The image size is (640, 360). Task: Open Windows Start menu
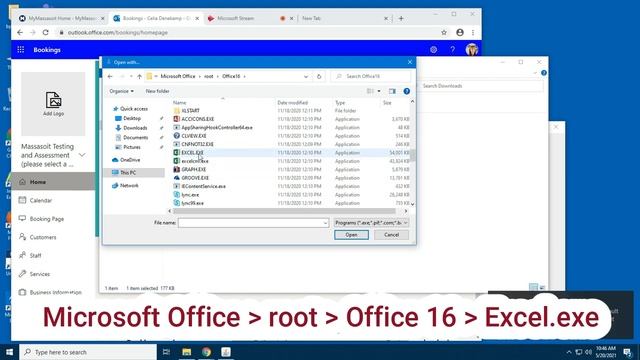[x=9, y=352]
